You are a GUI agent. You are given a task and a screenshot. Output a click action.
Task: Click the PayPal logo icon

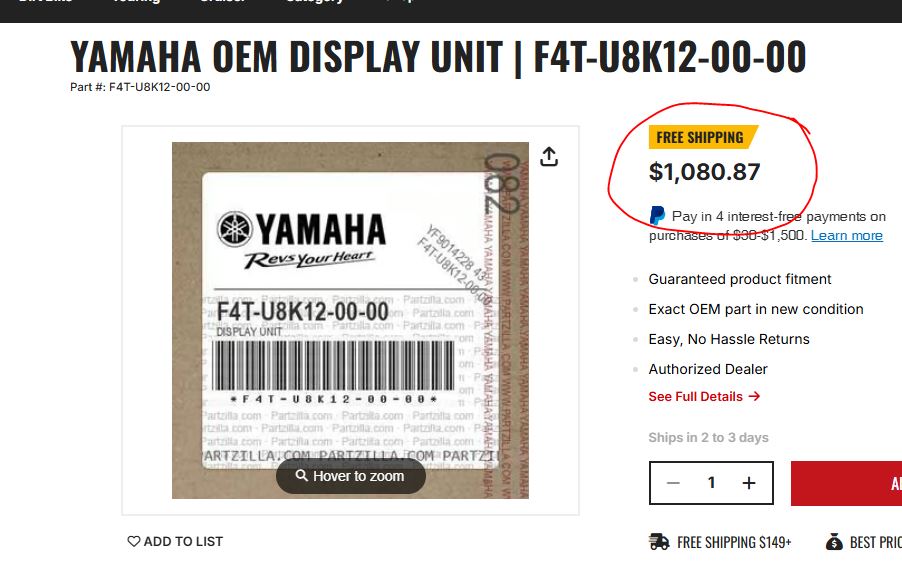pos(657,216)
